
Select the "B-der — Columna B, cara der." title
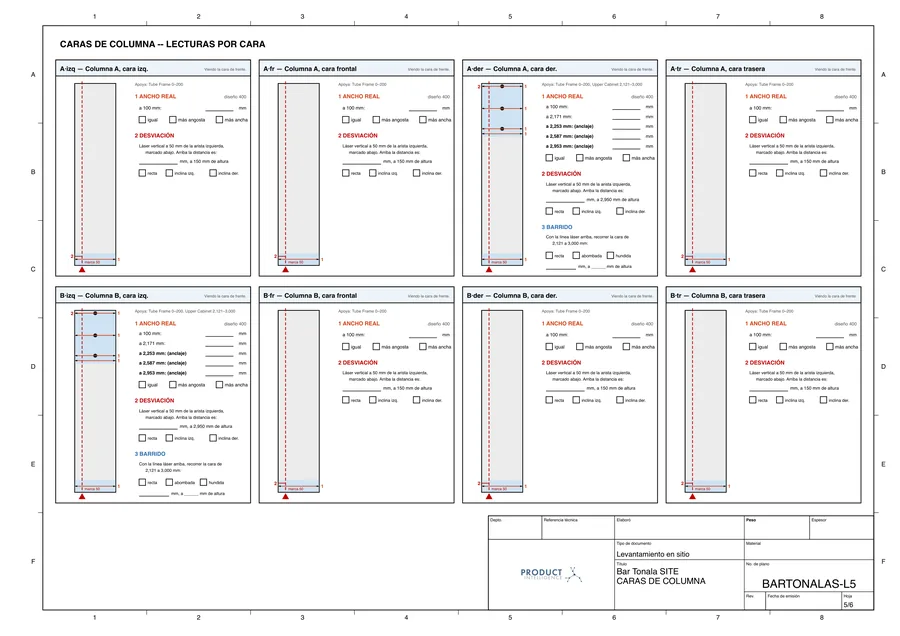tap(512, 296)
